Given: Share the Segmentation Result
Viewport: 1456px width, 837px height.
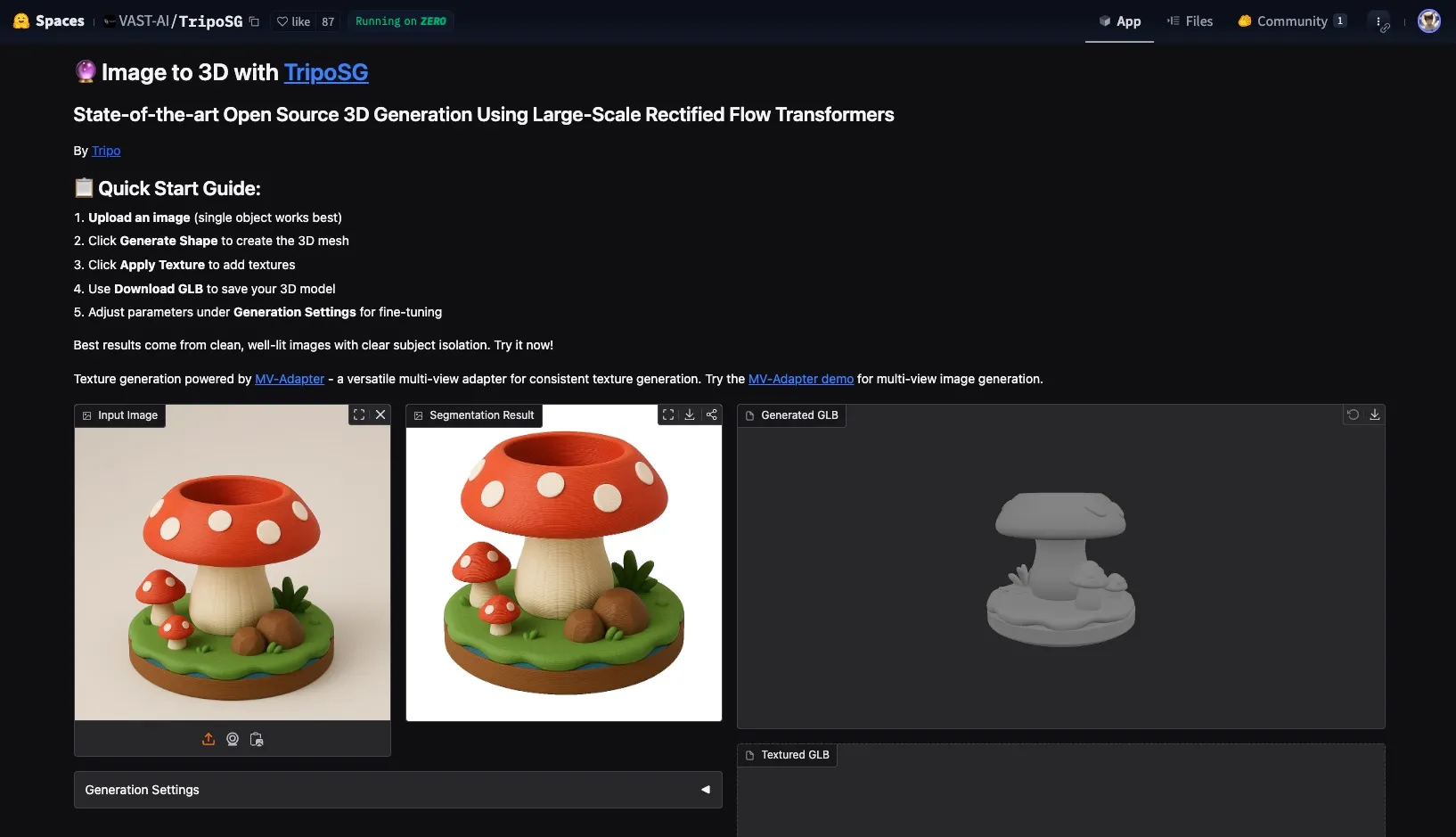Looking at the screenshot, I should [x=712, y=414].
